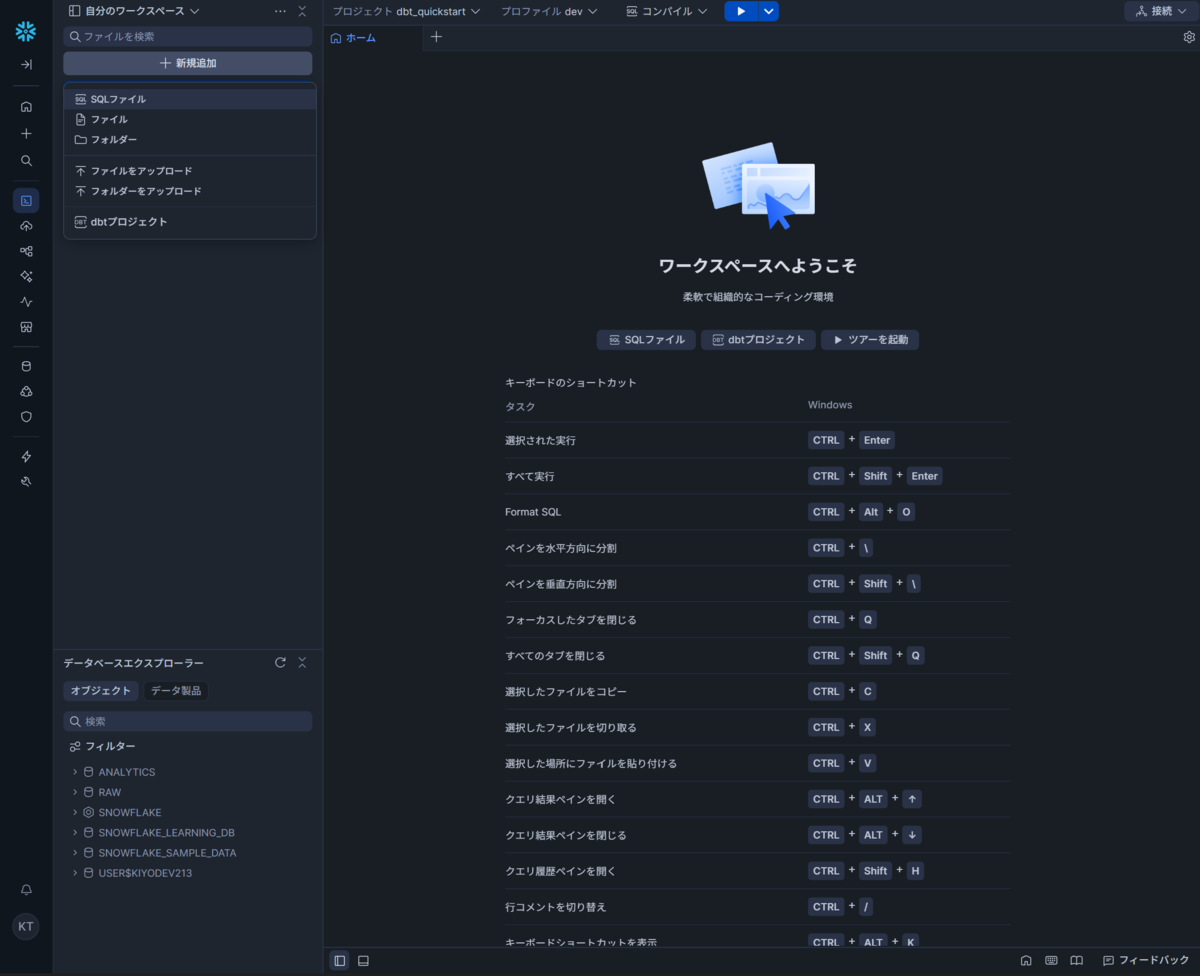
Task: Switch to the ホーム tab
Action: [x=354, y=38]
